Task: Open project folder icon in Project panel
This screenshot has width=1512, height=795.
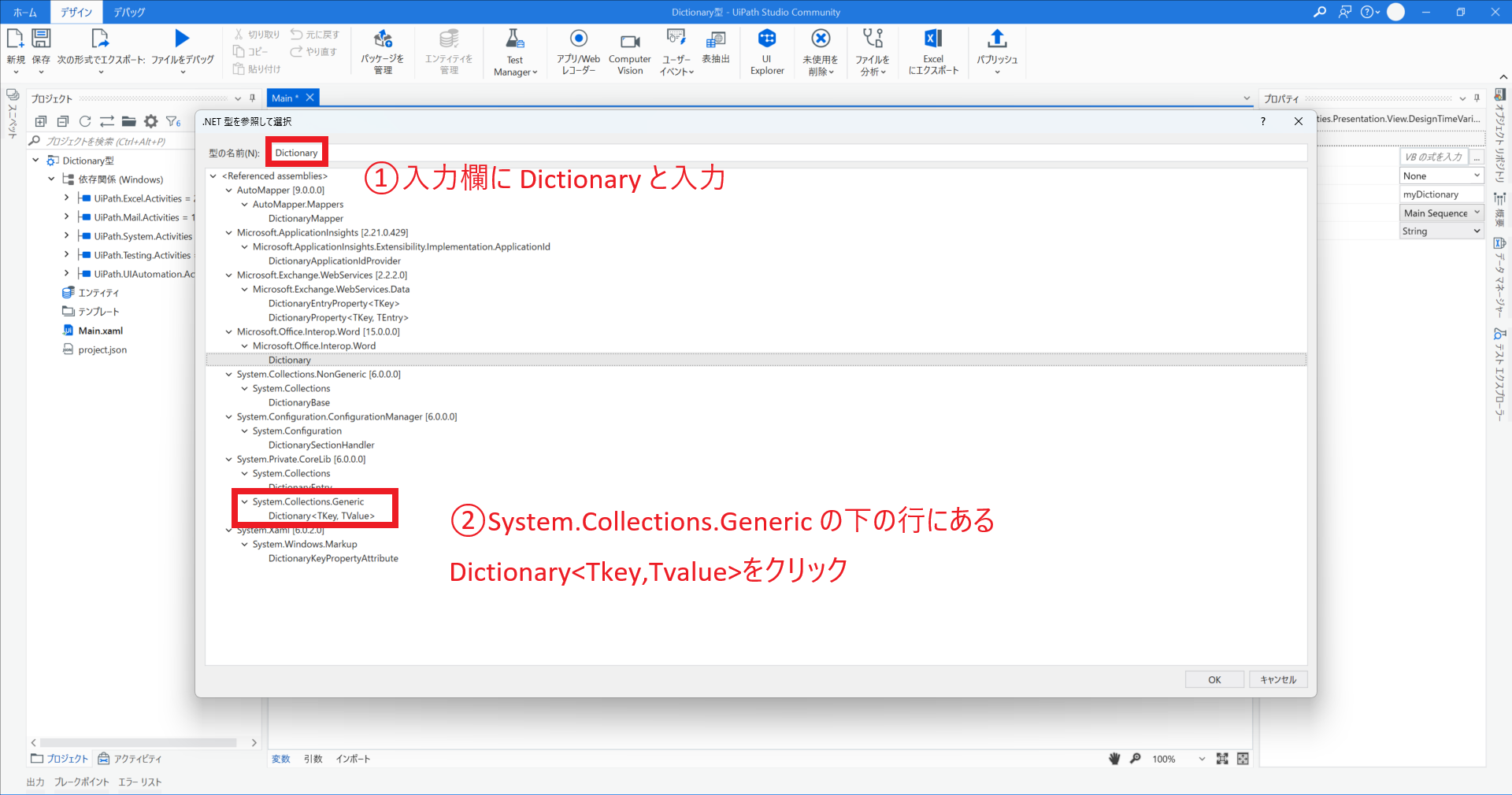Action: click(x=129, y=121)
